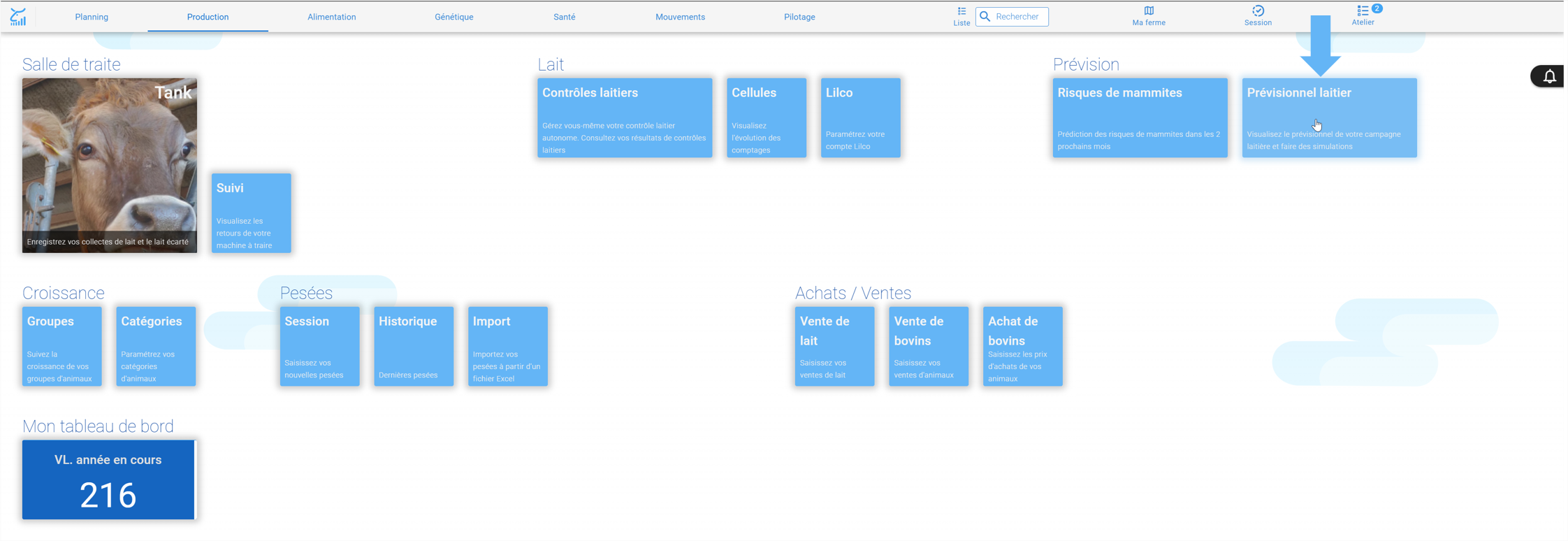Open the Vente de bovins tile
This screenshot has width=1568, height=541.
click(x=929, y=347)
